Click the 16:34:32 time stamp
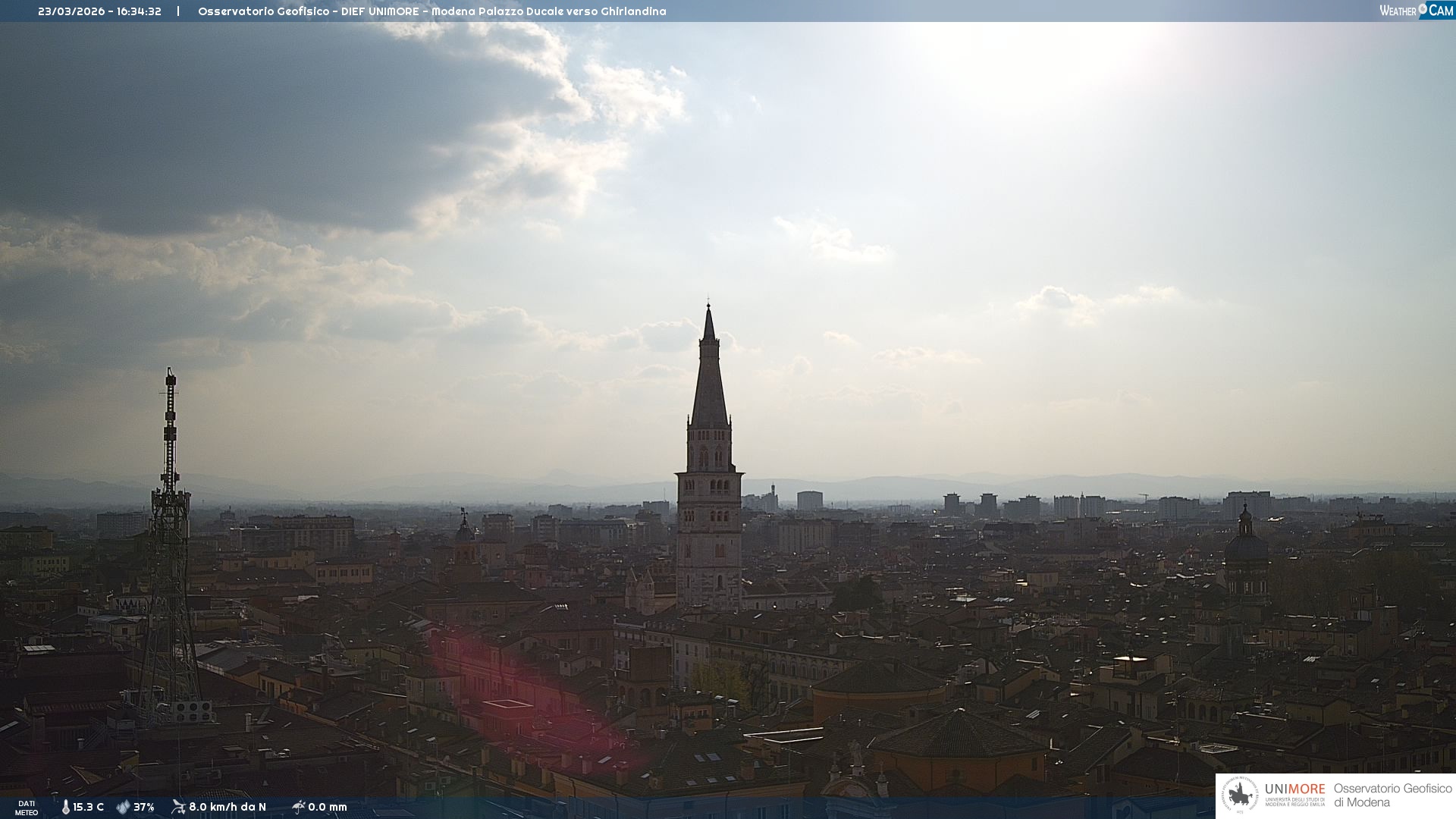The height and width of the screenshot is (819, 1456). pos(139,11)
